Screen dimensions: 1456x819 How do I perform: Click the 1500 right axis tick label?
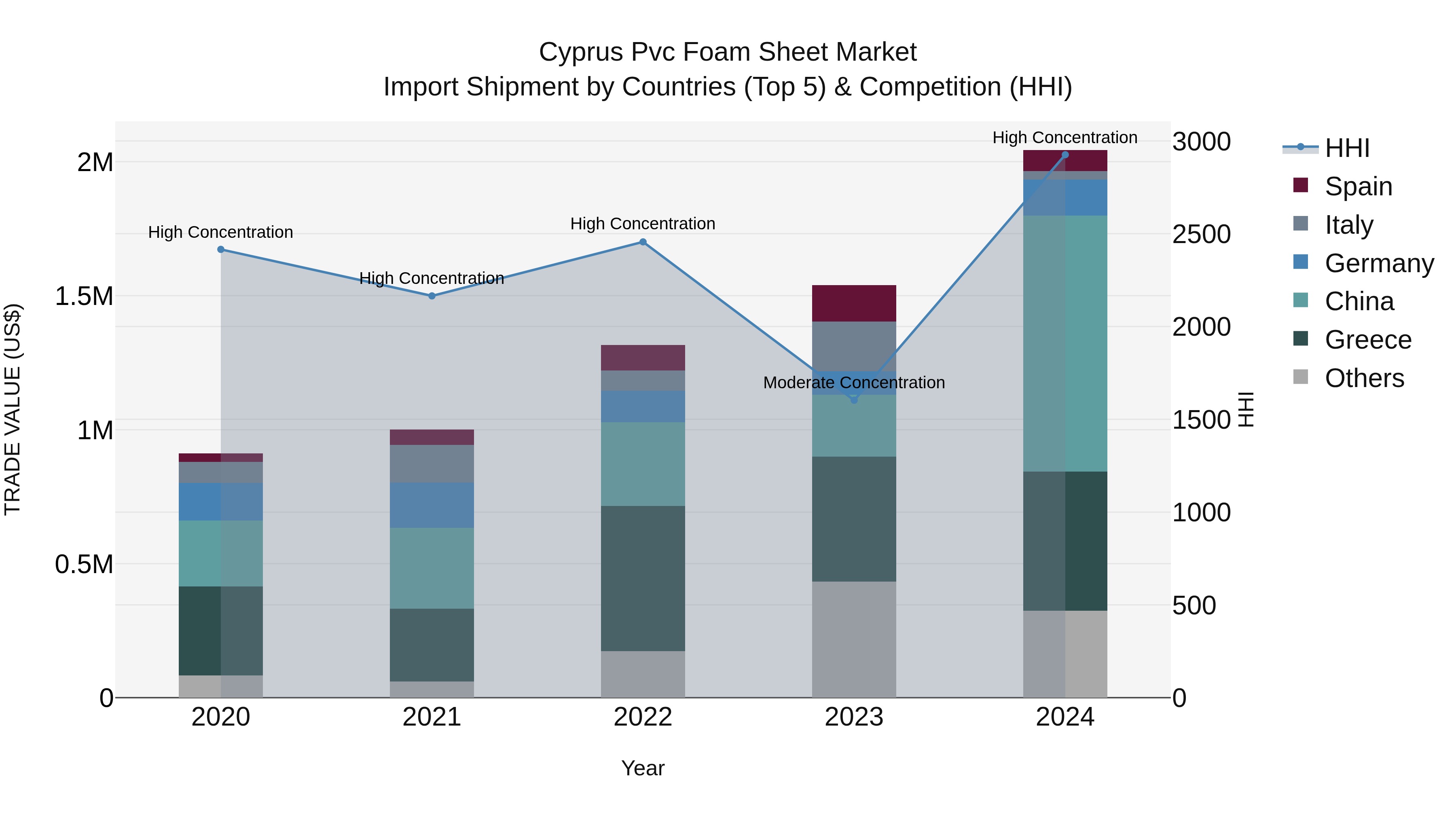point(1202,419)
